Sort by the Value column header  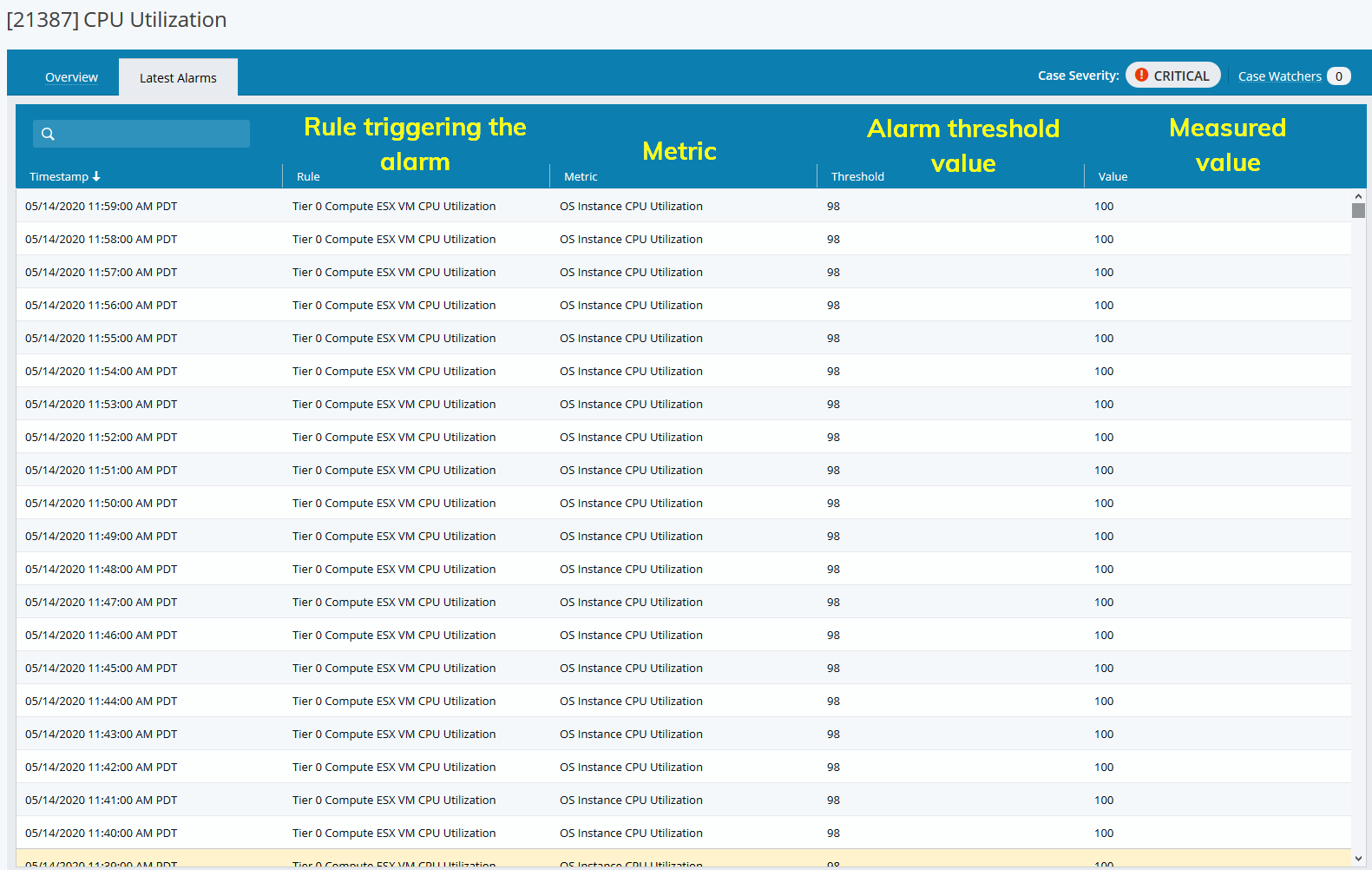coord(1113,176)
